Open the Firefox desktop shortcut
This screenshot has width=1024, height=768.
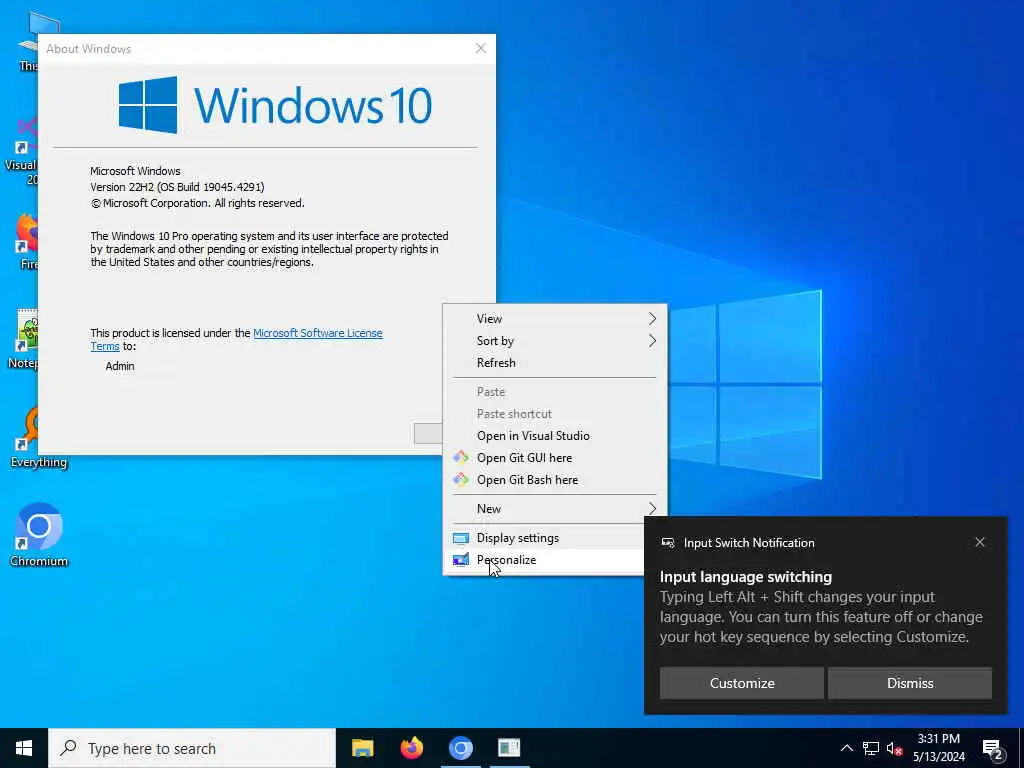pos(25,240)
